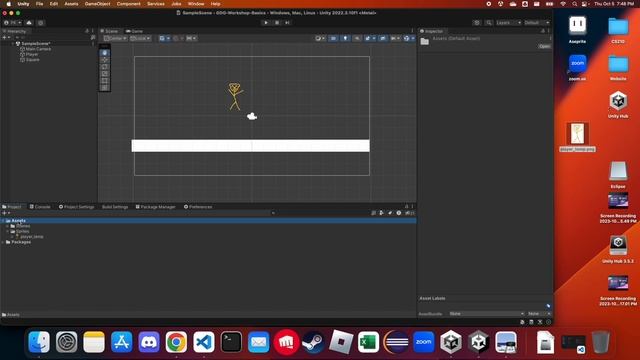Toggle scene effects (skybox/fog) button

tap(369, 38)
